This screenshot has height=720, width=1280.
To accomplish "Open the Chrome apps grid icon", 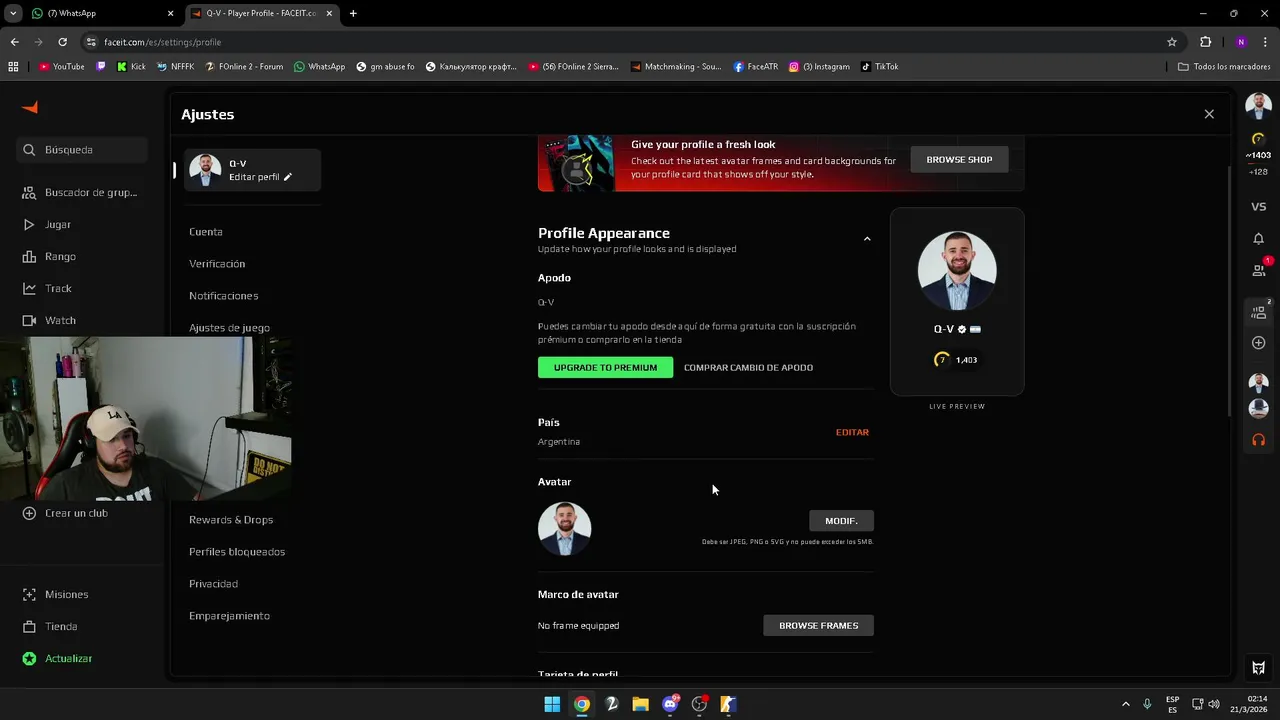I will [13, 67].
